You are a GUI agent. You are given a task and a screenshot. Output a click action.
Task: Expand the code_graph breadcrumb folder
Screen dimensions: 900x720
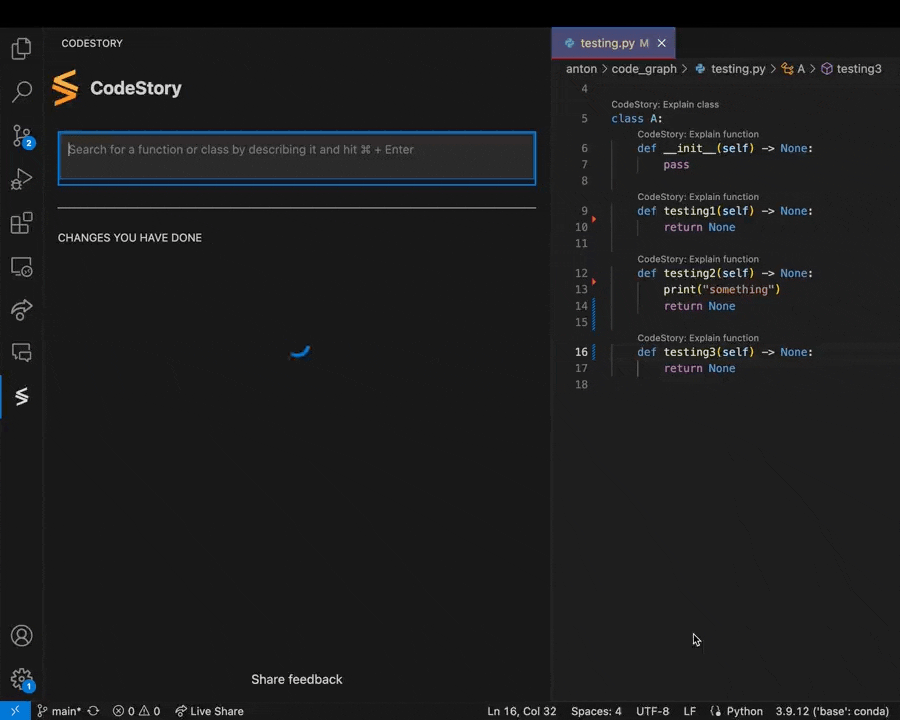(x=644, y=69)
